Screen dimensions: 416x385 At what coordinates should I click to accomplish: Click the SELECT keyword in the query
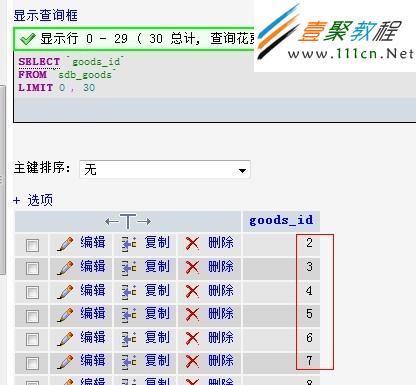click(39, 62)
